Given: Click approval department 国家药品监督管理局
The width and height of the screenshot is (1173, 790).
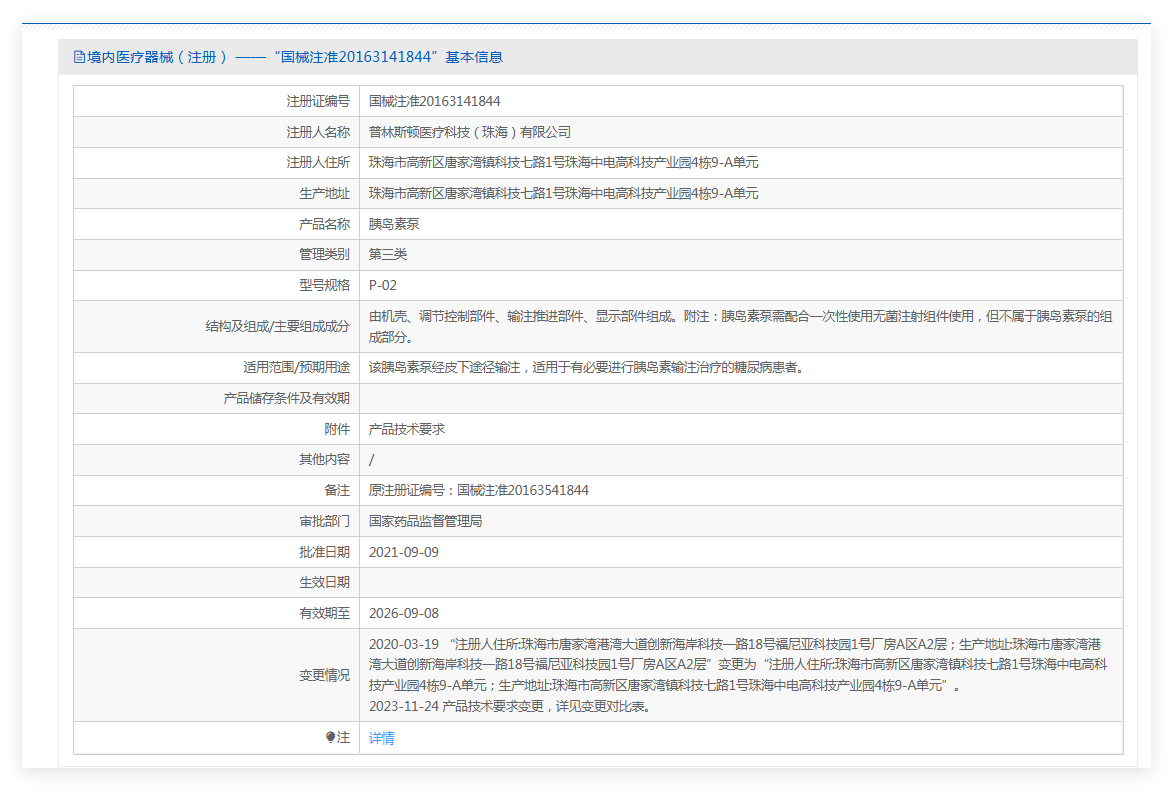Looking at the screenshot, I should [x=426, y=521].
